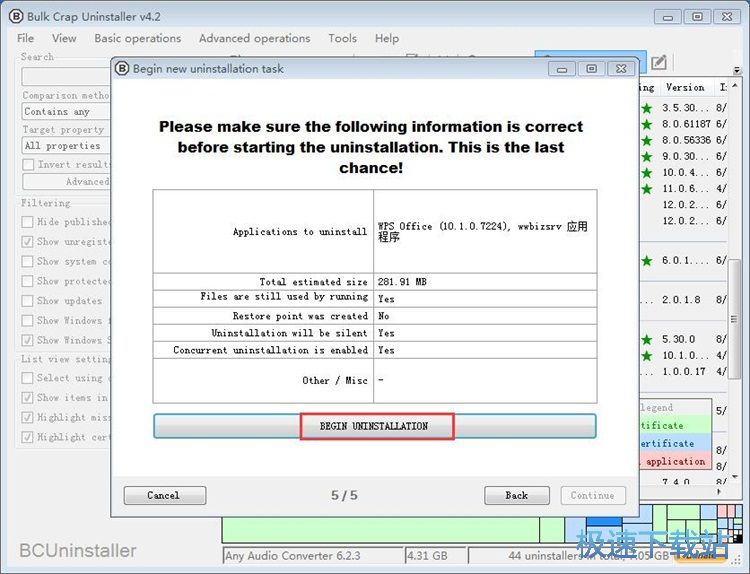Click star rating beside version 10.1.0
Viewport: 750px width, 574px height.
tap(647, 355)
